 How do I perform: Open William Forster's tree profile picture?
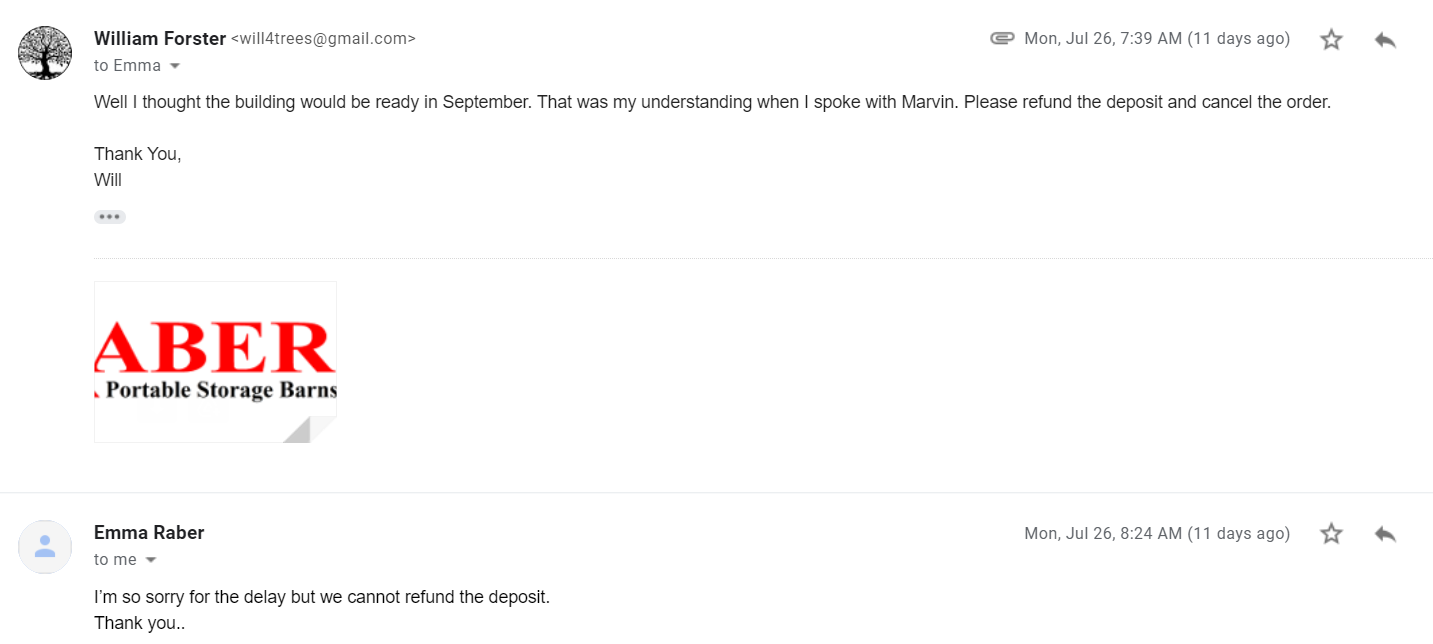(45, 53)
